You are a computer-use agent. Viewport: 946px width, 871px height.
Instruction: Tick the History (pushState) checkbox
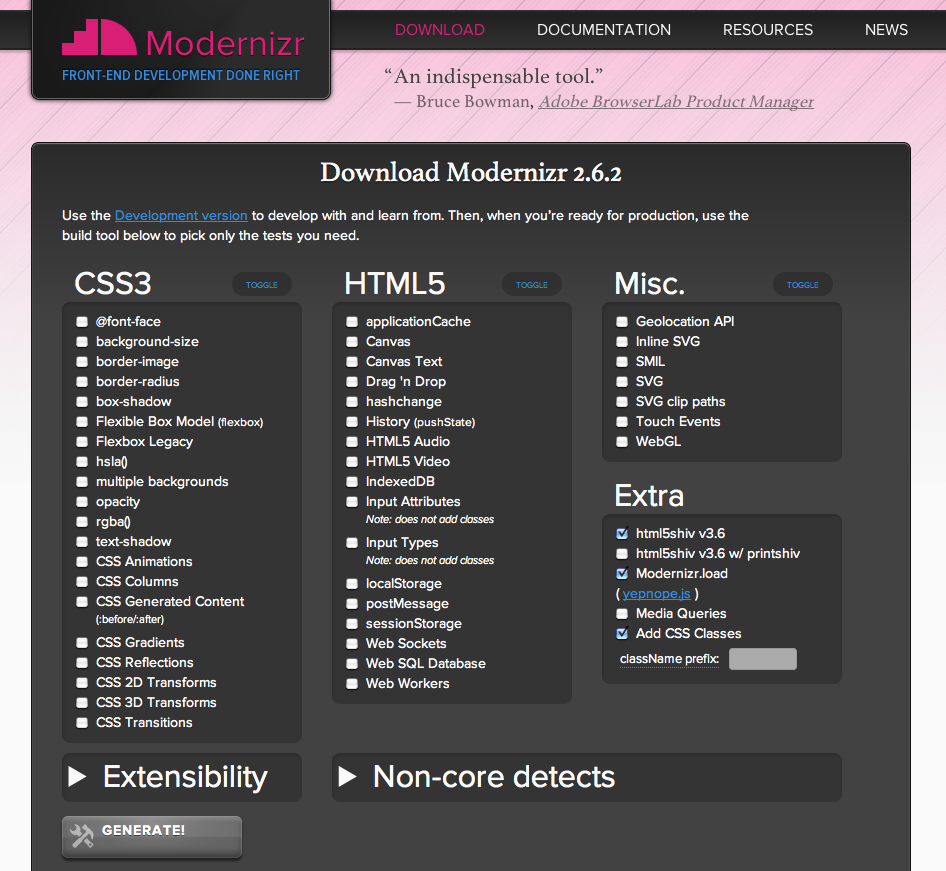coord(352,422)
